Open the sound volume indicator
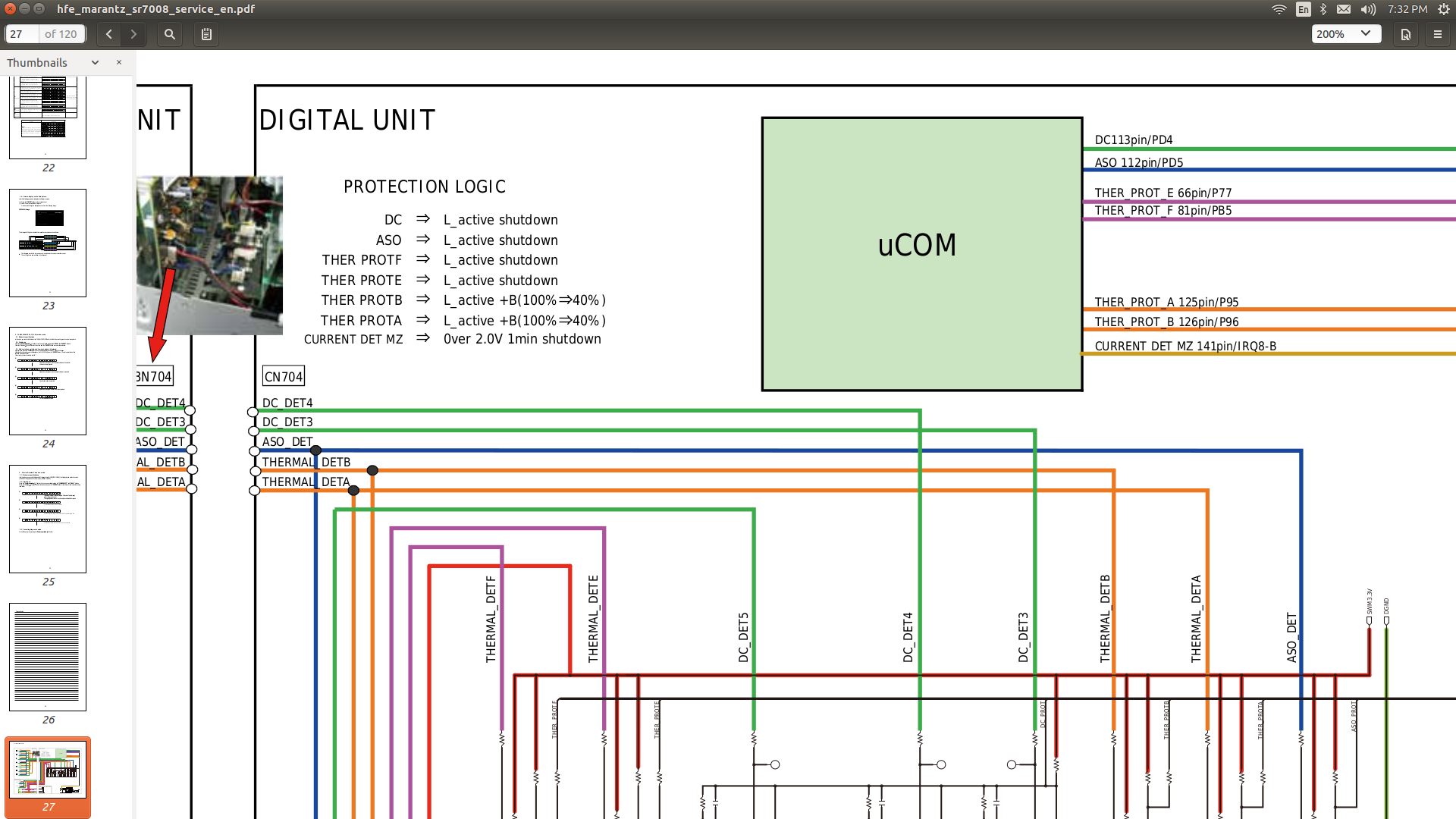 (1368, 9)
